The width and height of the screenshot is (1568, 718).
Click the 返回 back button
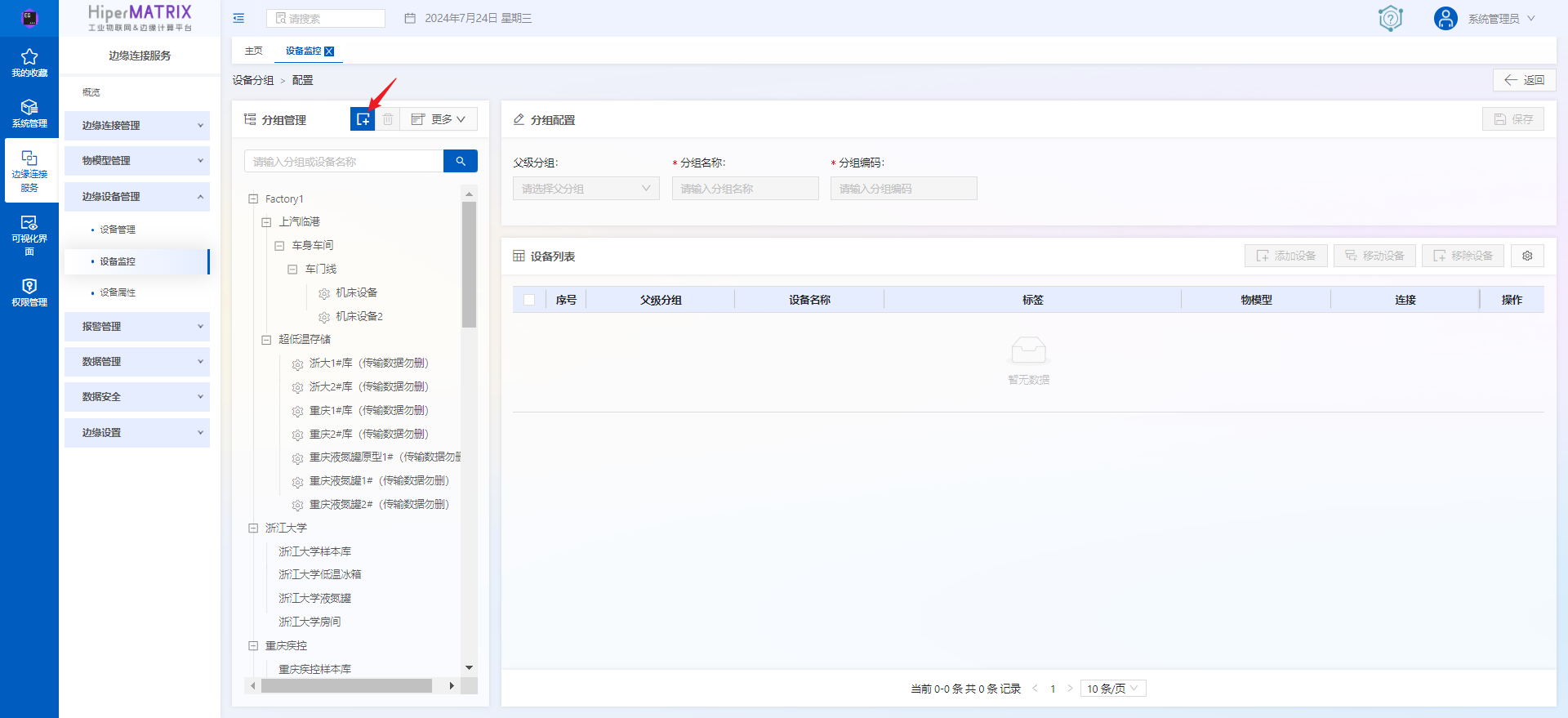[x=1524, y=80]
